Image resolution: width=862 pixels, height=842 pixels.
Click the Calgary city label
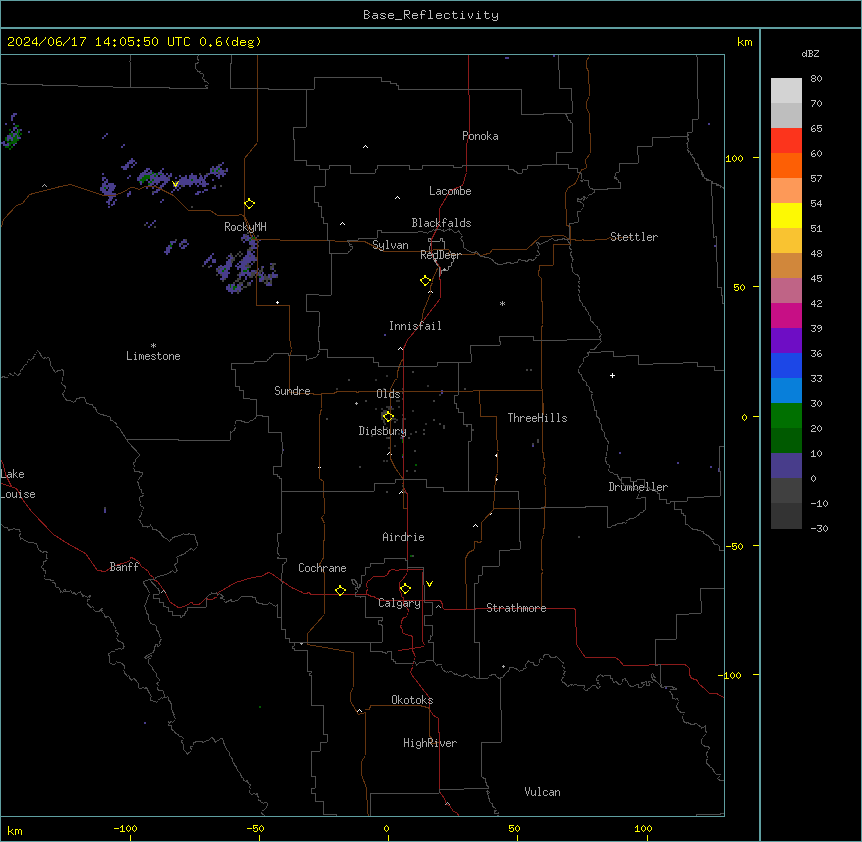[x=399, y=603]
